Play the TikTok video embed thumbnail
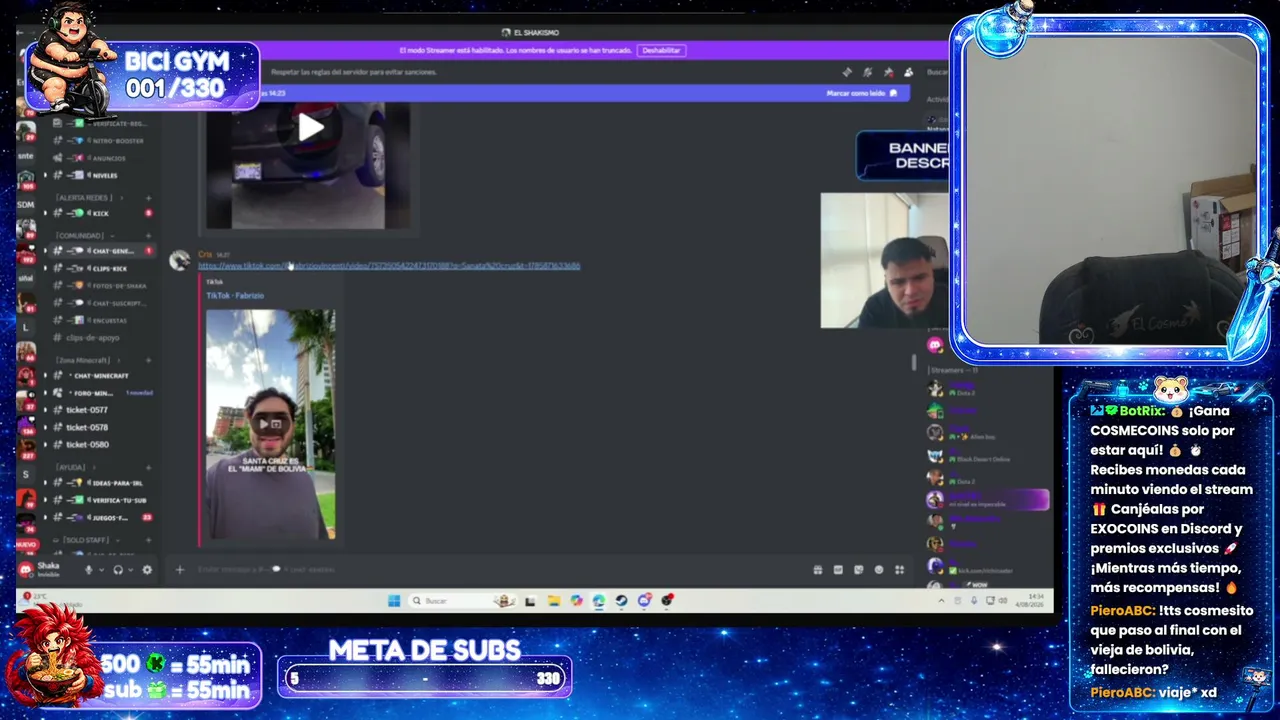Image resolution: width=1280 pixels, height=720 pixels. tap(270, 424)
